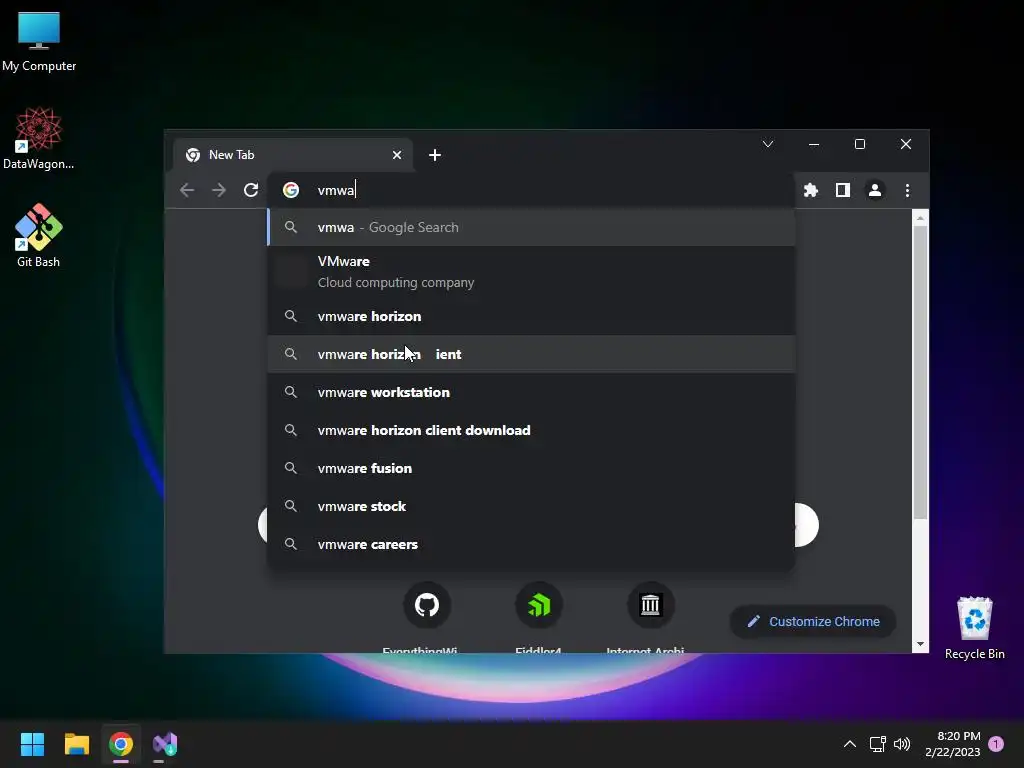Screen dimensions: 1024x768
Task: Pick the 'vmware workstation' suggestion
Action: pyautogui.click(x=531, y=392)
